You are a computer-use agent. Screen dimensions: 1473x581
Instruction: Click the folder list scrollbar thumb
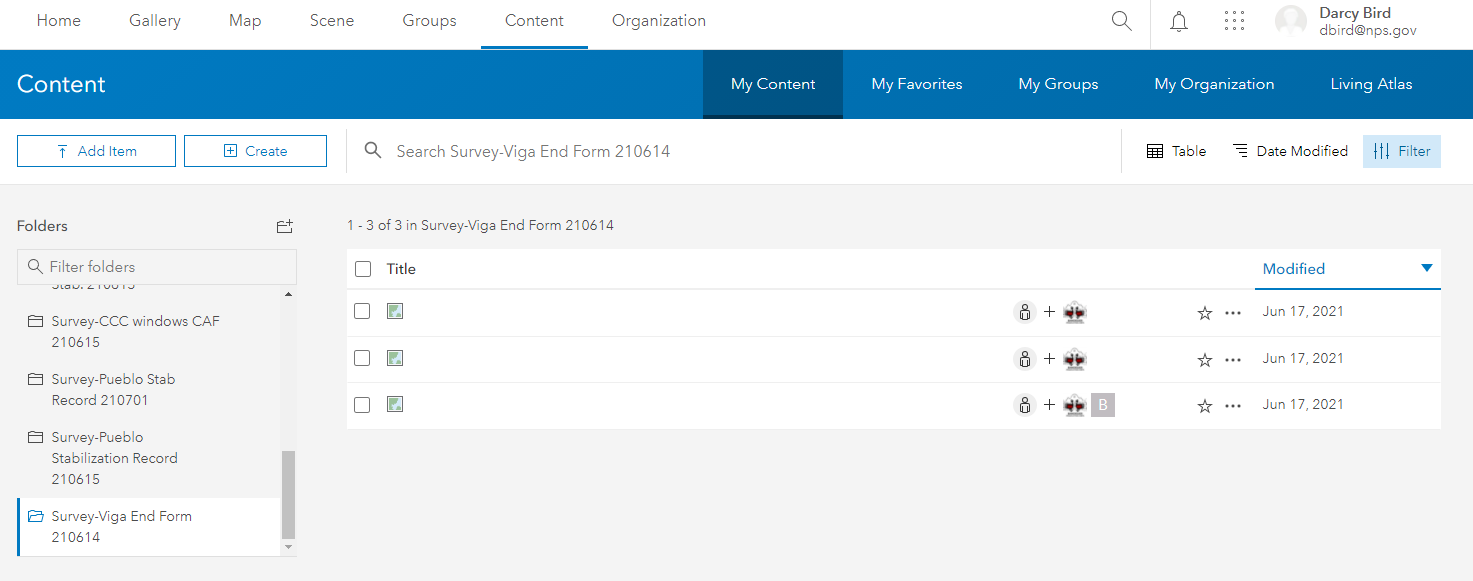tap(289, 494)
